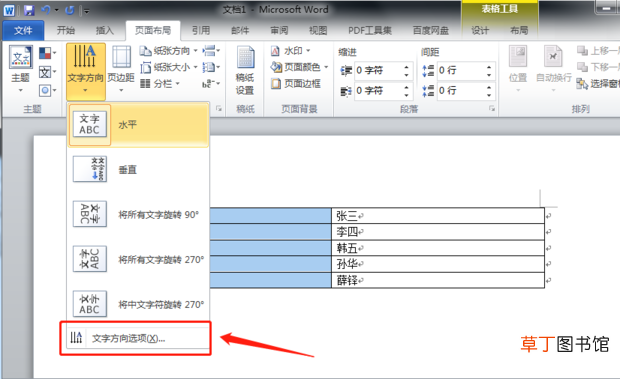Open the 文件 File tab
620x379 pixels.
coord(23,30)
